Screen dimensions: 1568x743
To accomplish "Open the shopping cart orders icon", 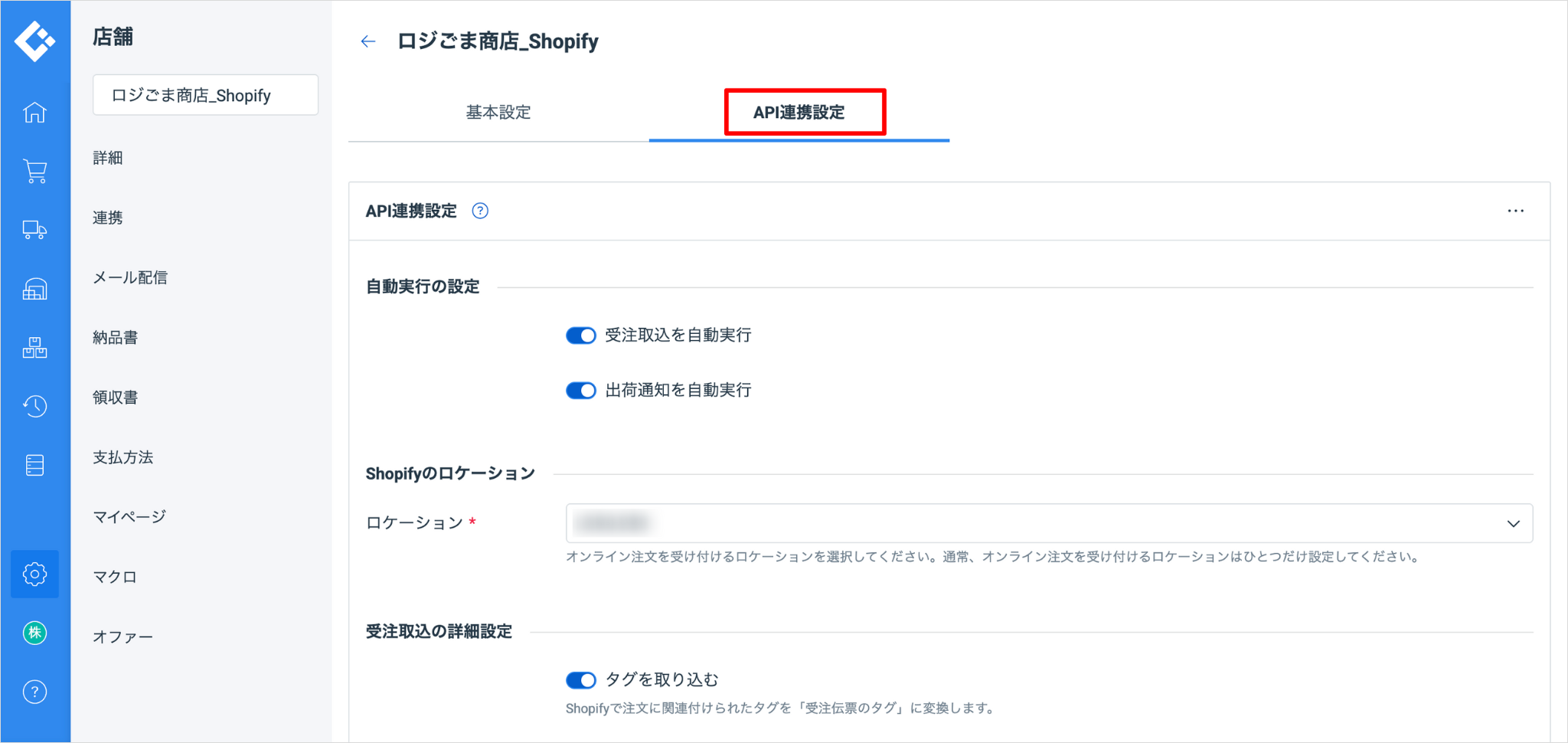I will click(x=34, y=171).
